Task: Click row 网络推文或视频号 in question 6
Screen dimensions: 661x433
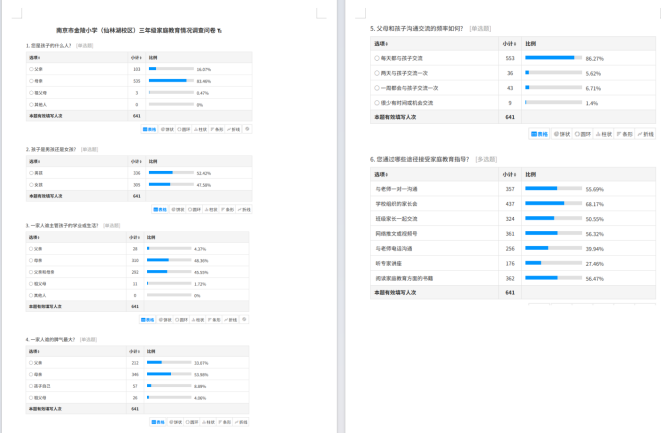Action: (513, 233)
